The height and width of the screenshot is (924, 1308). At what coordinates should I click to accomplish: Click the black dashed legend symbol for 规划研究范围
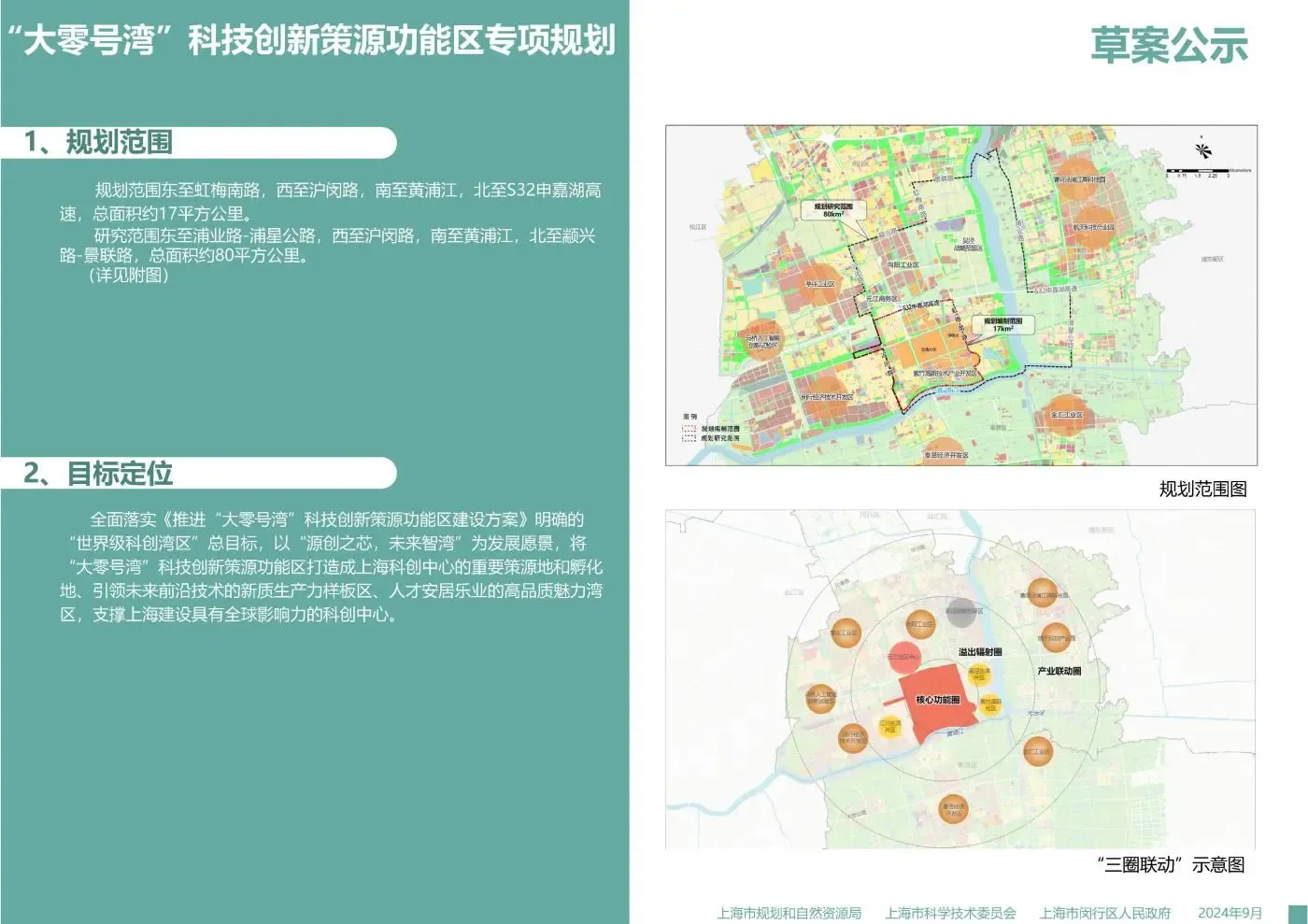pos(690,438)
